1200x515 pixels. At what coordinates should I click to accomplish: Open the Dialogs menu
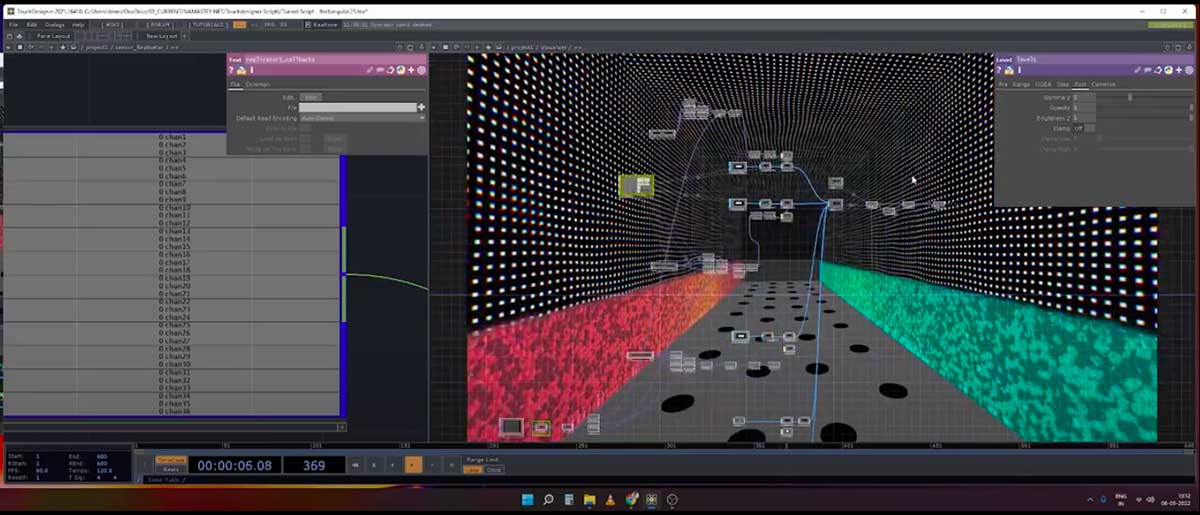pos(54,23)
